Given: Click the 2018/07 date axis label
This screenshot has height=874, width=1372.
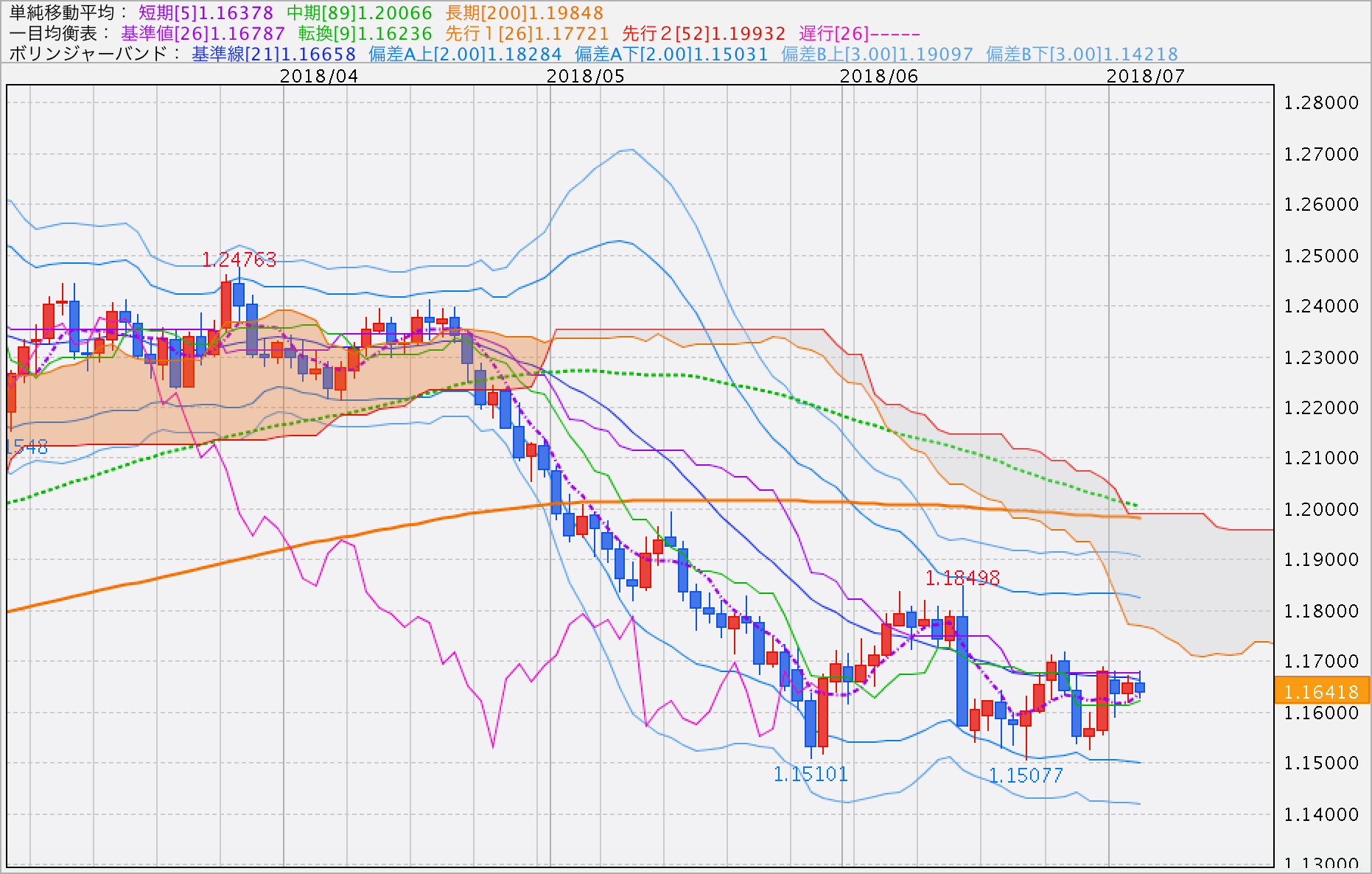Looking at the screenshot, I should point(1146,76).
